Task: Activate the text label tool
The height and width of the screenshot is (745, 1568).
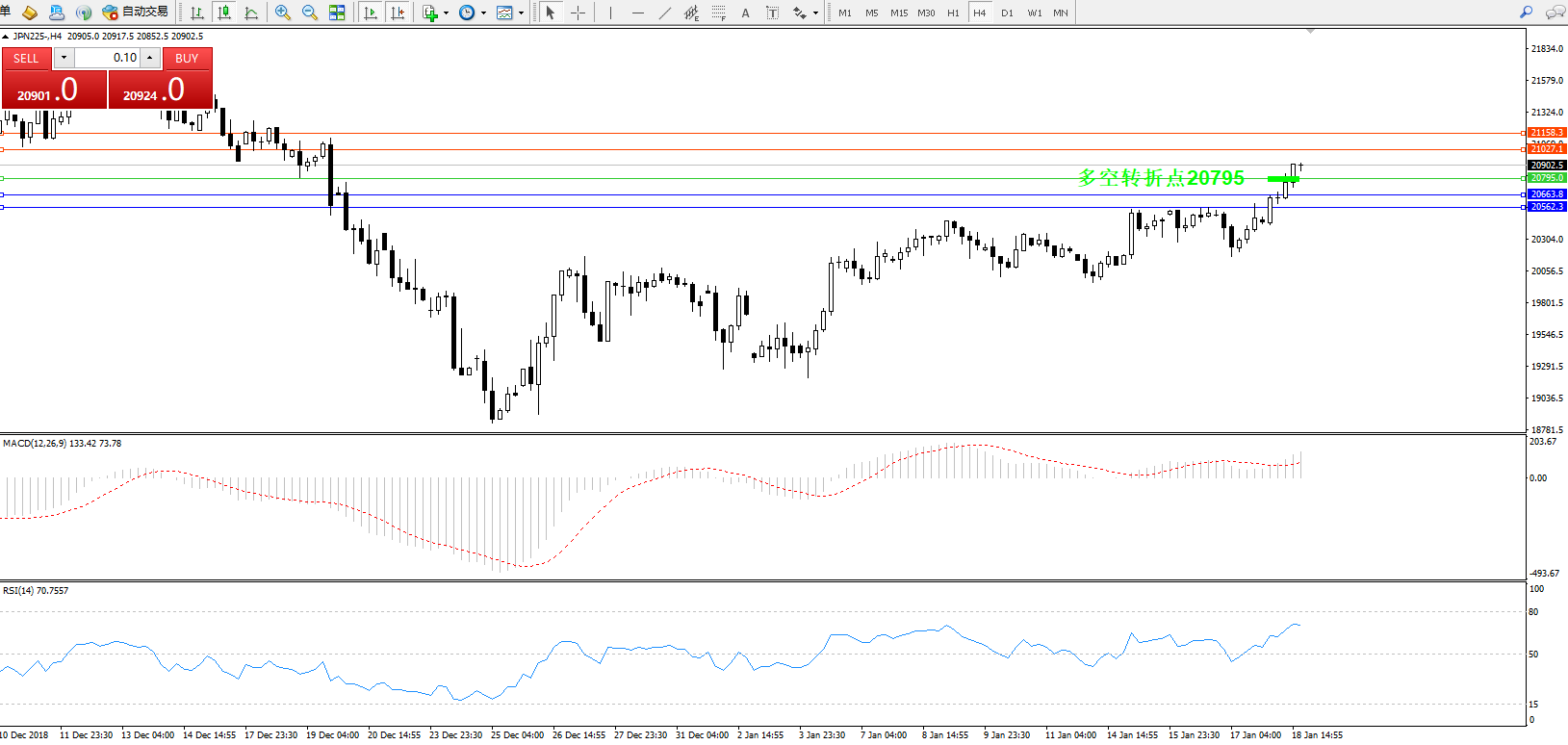Action: coord(745,13)
